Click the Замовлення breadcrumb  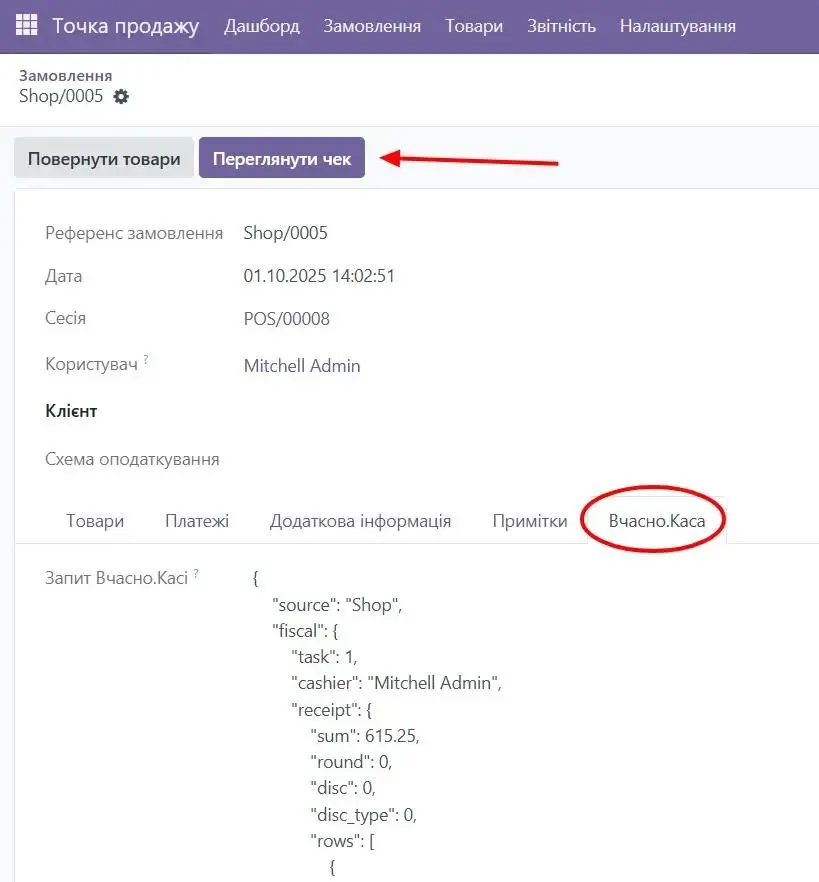(x=66, y=74)
